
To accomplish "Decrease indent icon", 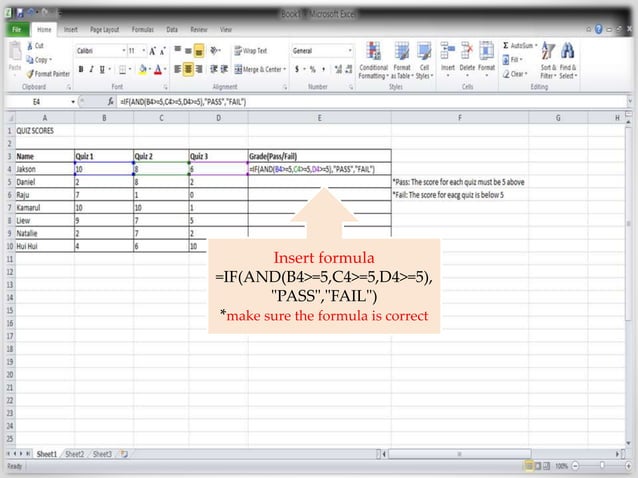I will 214,70.
